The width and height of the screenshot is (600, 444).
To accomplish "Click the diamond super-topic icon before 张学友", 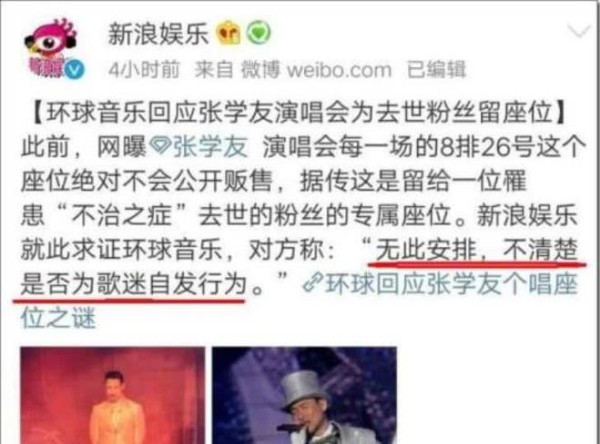I will (160, 147).
